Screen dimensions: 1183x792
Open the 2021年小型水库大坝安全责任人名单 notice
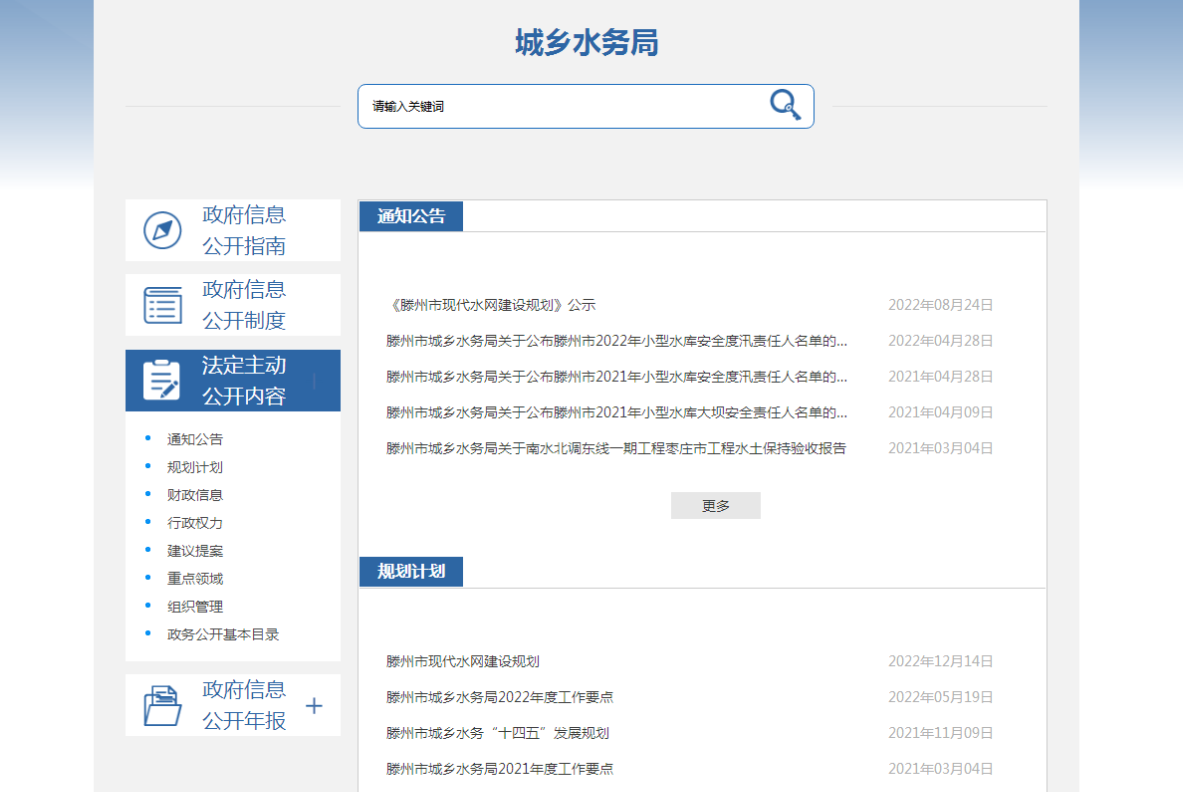pyautogui.click(x=616, y=413)
